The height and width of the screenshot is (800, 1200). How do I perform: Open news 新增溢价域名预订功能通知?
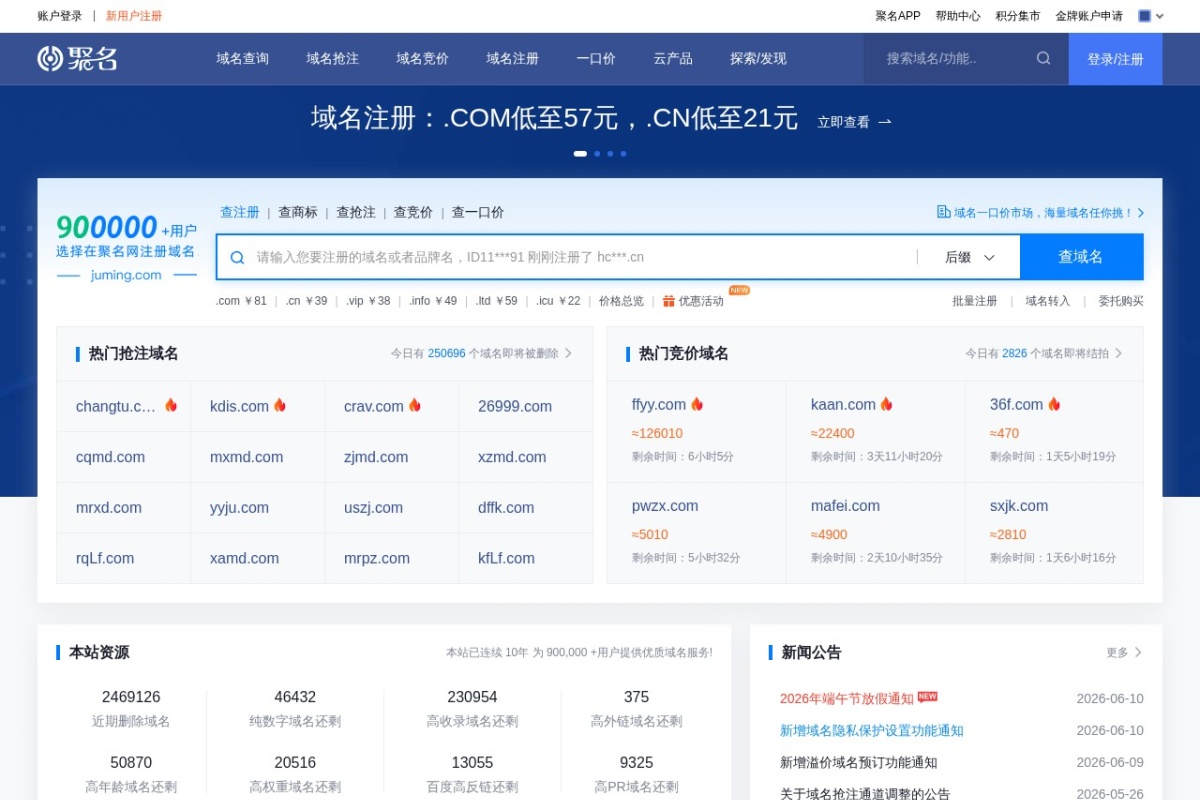859,763
